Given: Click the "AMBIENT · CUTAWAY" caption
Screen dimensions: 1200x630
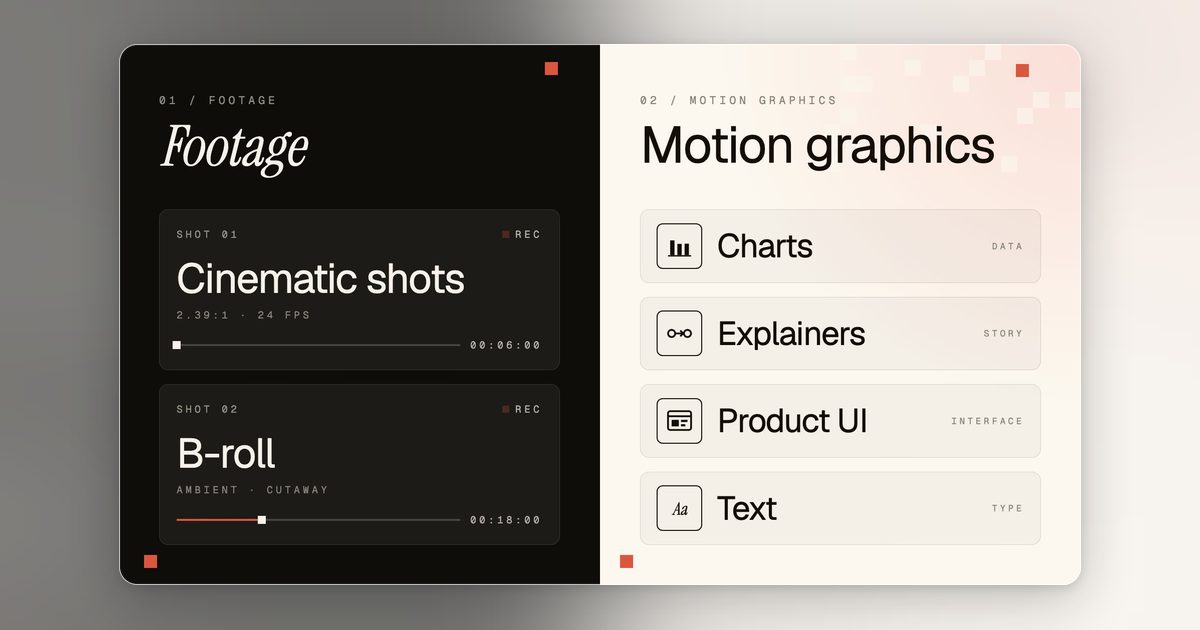Looking at the screenshot, I should click(253, 490).
